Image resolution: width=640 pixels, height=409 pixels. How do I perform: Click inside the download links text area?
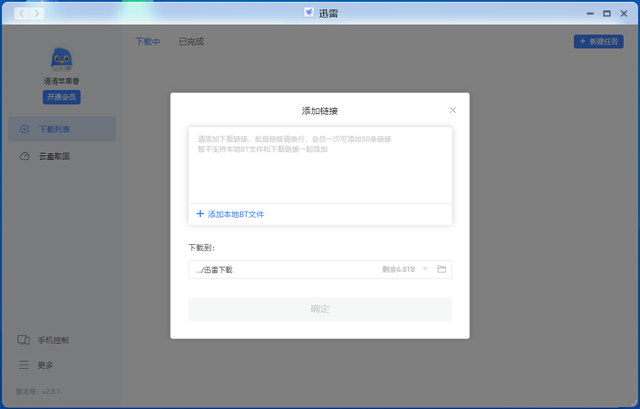click(x=320, y=170)
